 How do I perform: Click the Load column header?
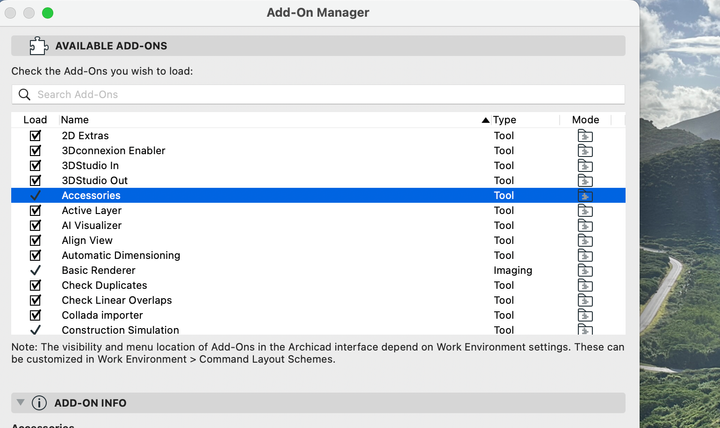coord(35,120)
